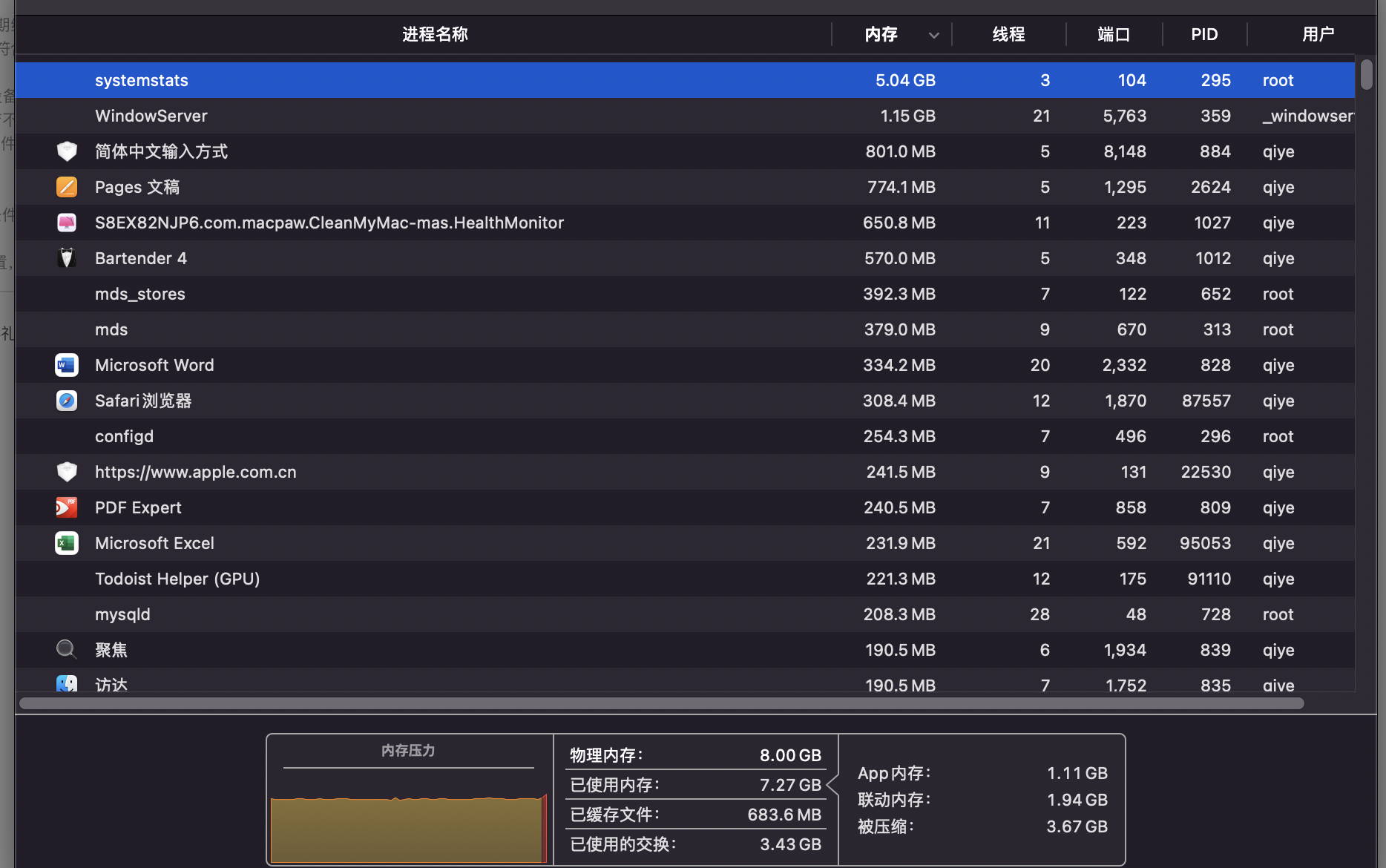Click PID 87557 in the Safari row
The image size is (1386, 868).
tap(1206, 401)
